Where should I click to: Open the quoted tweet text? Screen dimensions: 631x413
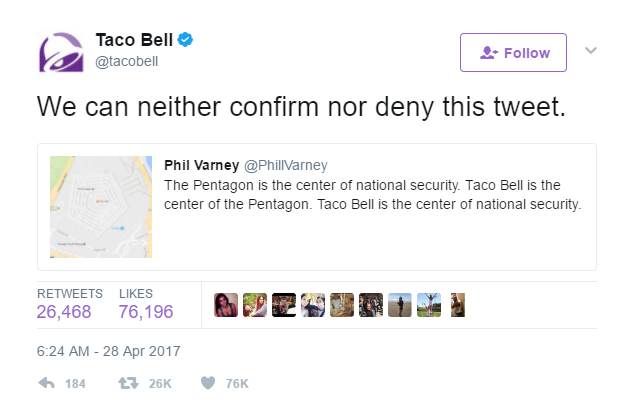point(373,195)
